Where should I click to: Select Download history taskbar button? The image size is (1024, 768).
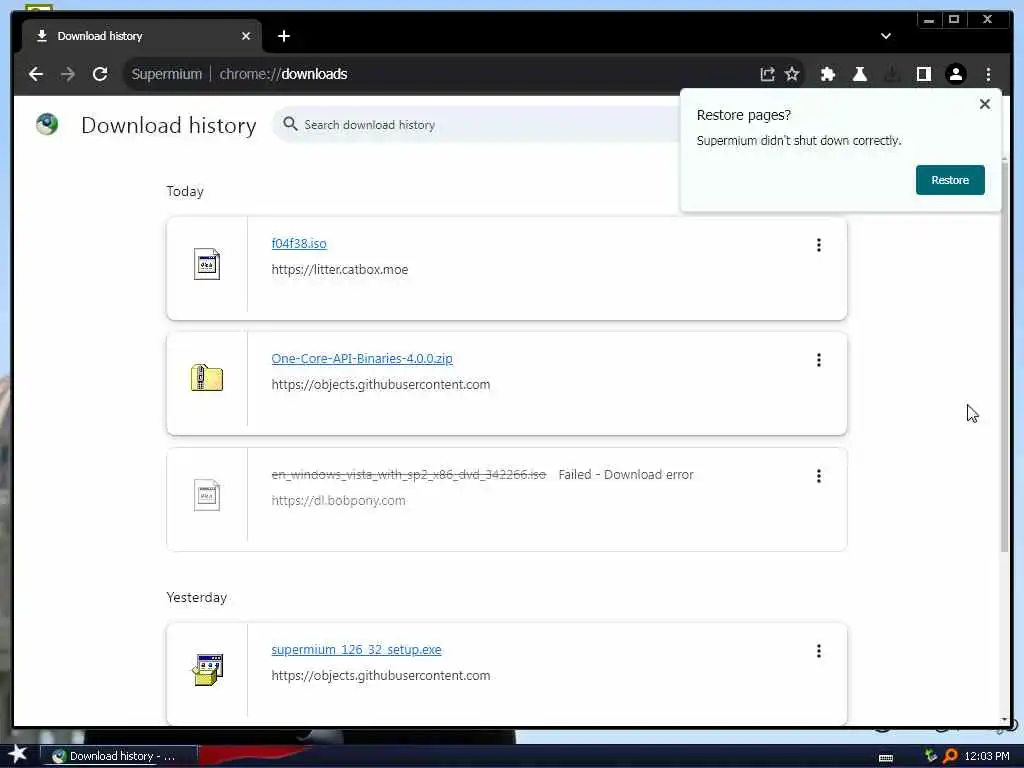coord(119,756)
